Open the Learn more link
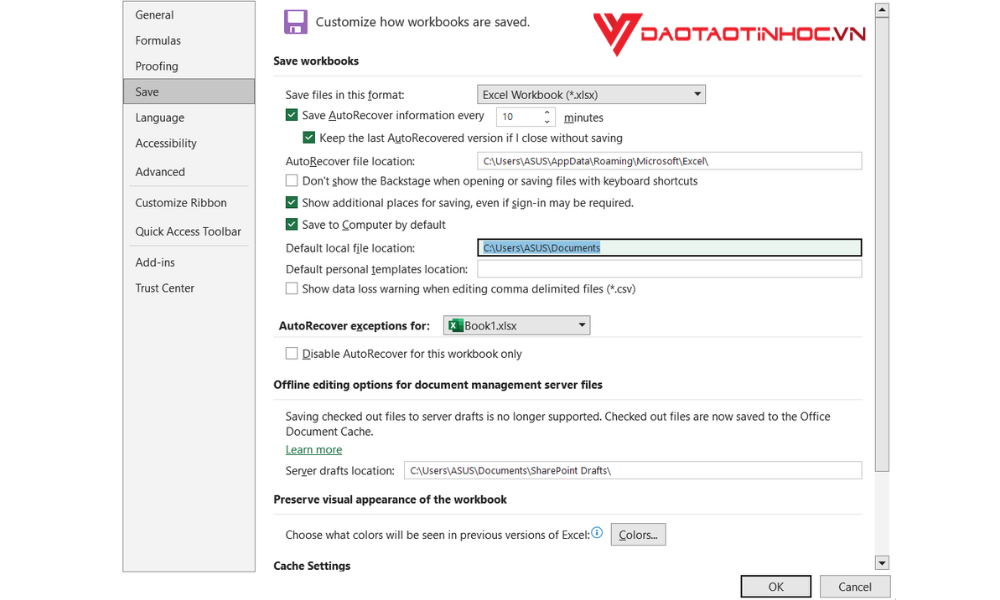The image size is (1000, 600). (x=314, y=450)
